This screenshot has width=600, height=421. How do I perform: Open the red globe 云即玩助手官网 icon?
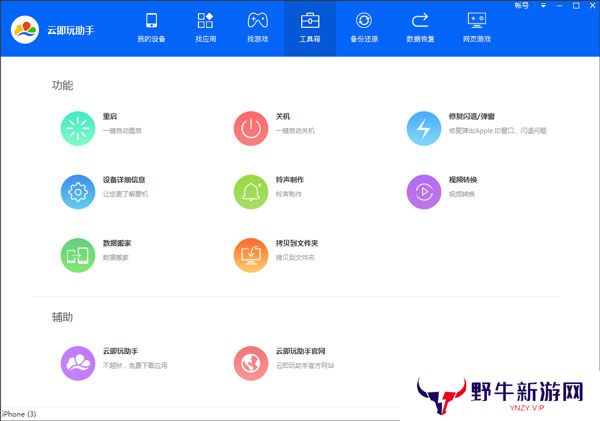[251, 363]
